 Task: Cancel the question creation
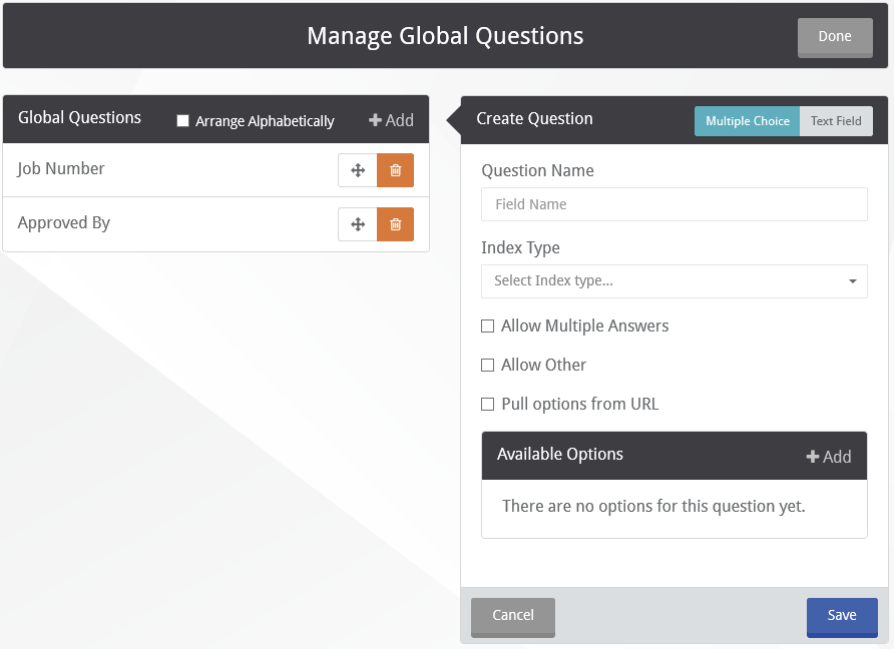pyautogui.click(x=513, y=616)
